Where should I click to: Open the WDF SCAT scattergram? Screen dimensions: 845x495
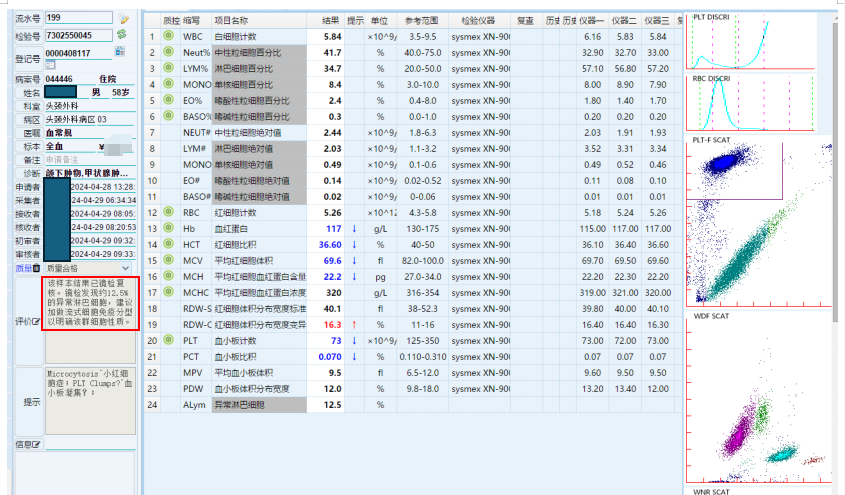(x=759, y=398)
